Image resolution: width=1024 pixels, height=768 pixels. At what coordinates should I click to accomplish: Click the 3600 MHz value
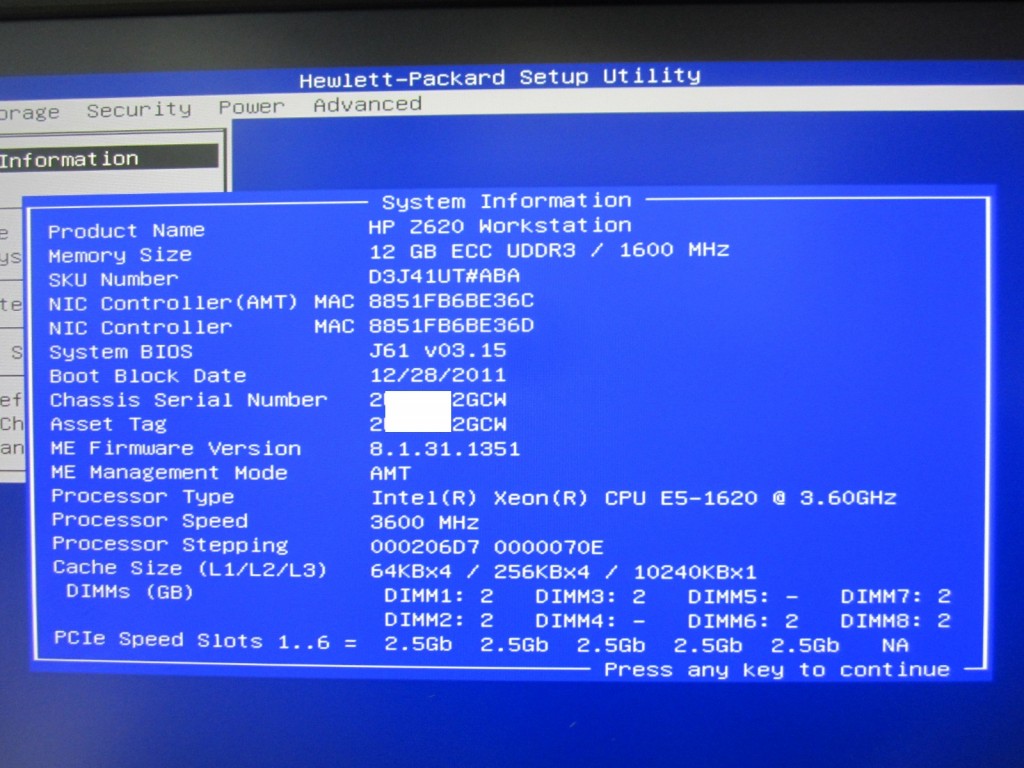(x=424, y=522)
